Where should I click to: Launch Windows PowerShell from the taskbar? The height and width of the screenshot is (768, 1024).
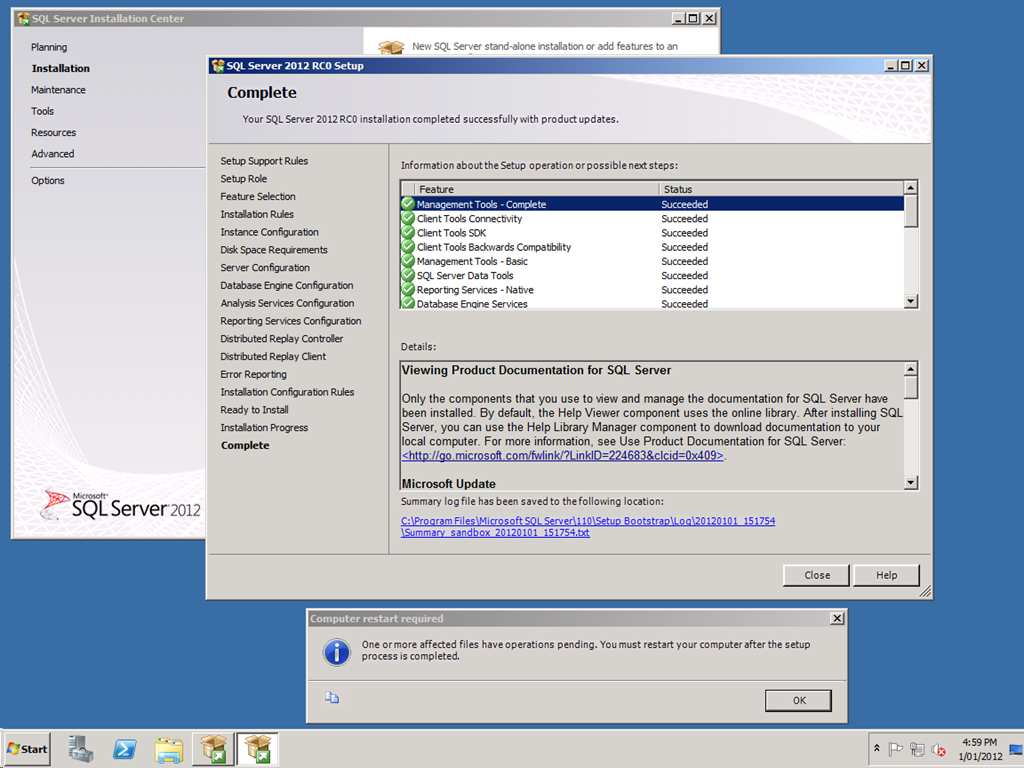pos(124,748)
